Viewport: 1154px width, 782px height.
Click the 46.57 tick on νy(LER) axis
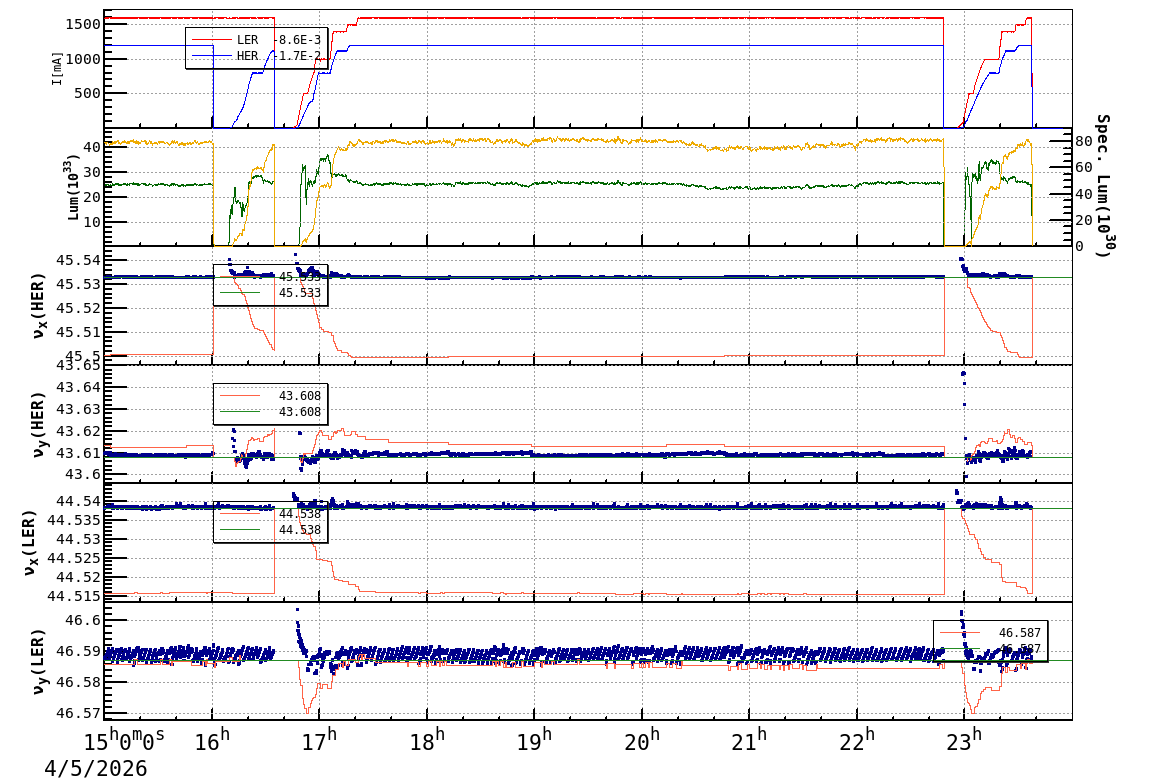(78, 713)
